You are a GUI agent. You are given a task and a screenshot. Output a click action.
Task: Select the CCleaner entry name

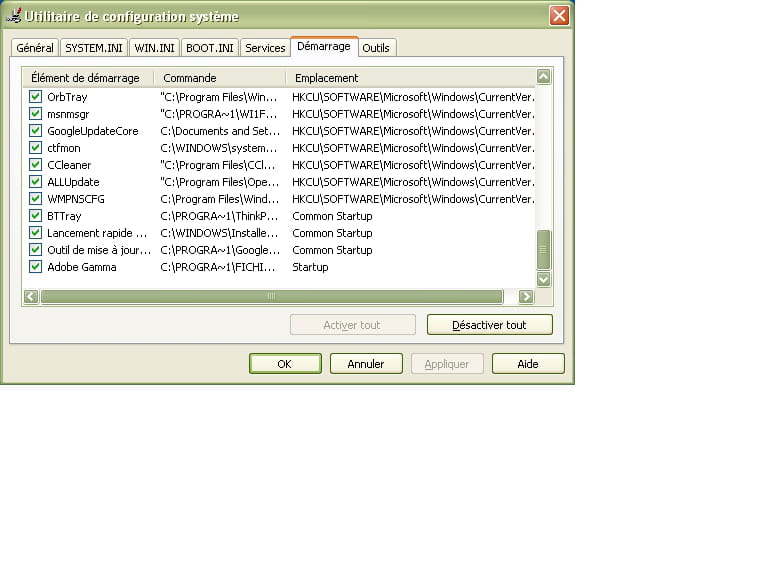tap(69, 165)
